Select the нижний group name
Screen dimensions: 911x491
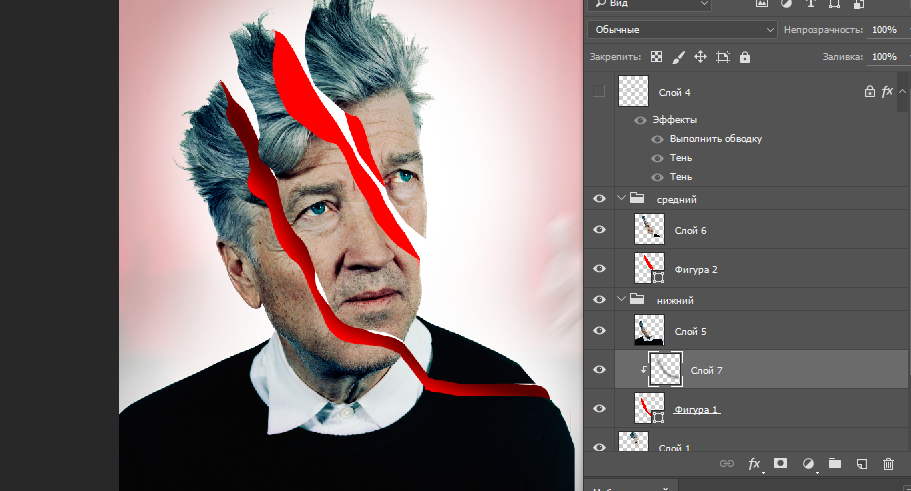(675, 301)
